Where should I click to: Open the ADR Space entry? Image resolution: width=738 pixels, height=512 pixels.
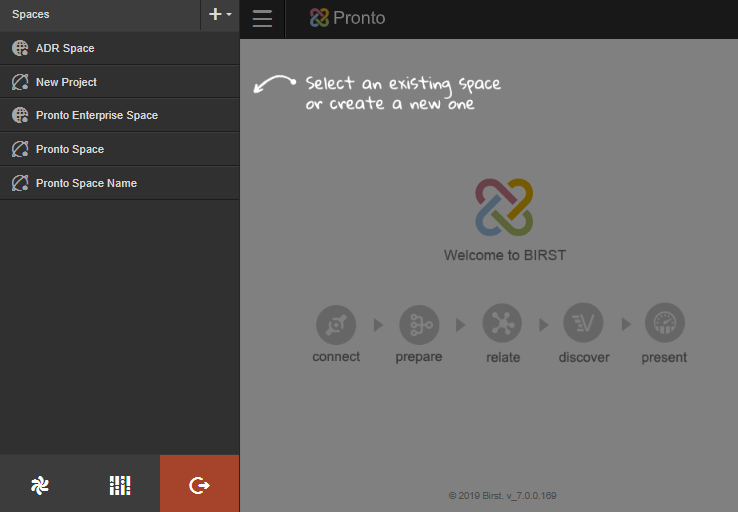pos(120,48)
